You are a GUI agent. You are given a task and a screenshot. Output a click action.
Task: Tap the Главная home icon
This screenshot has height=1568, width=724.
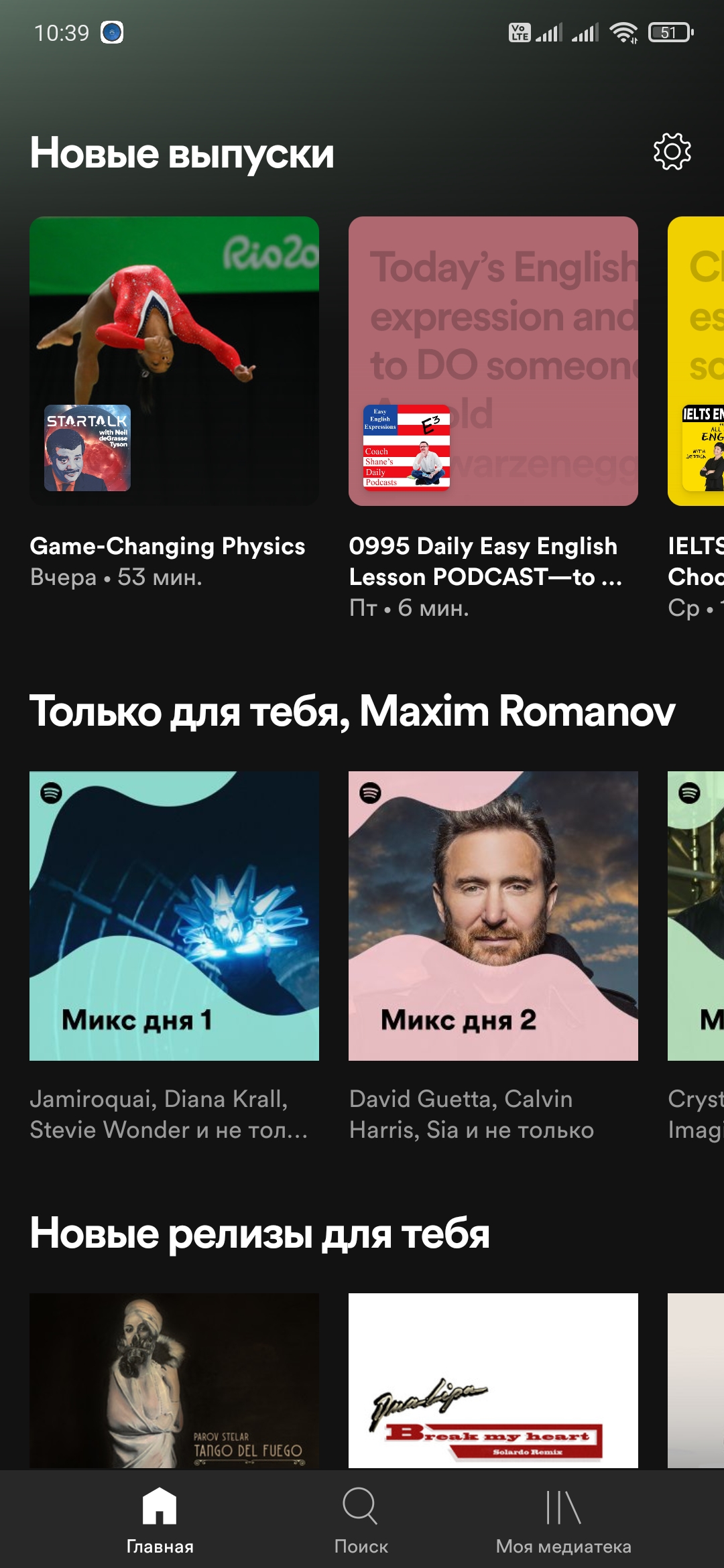click(160, 1506)
